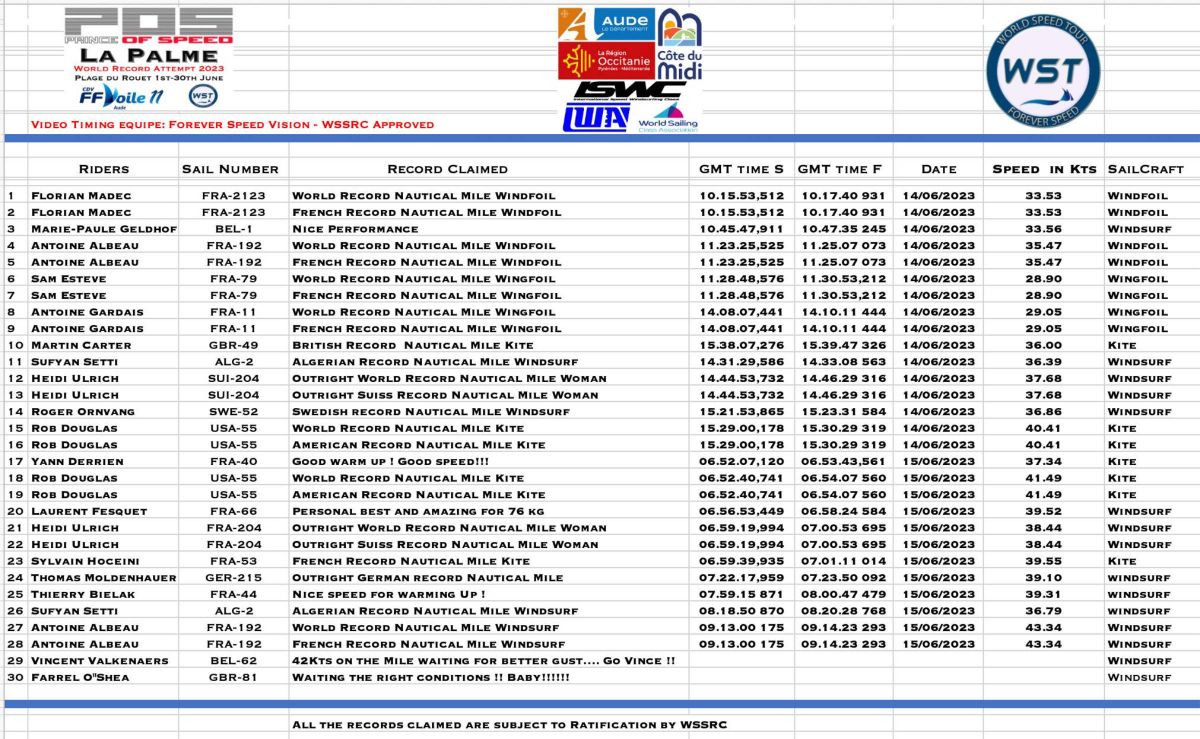Select sail number SWE-52
Screen dimensions: 1200x739
(x=233, y=412)
